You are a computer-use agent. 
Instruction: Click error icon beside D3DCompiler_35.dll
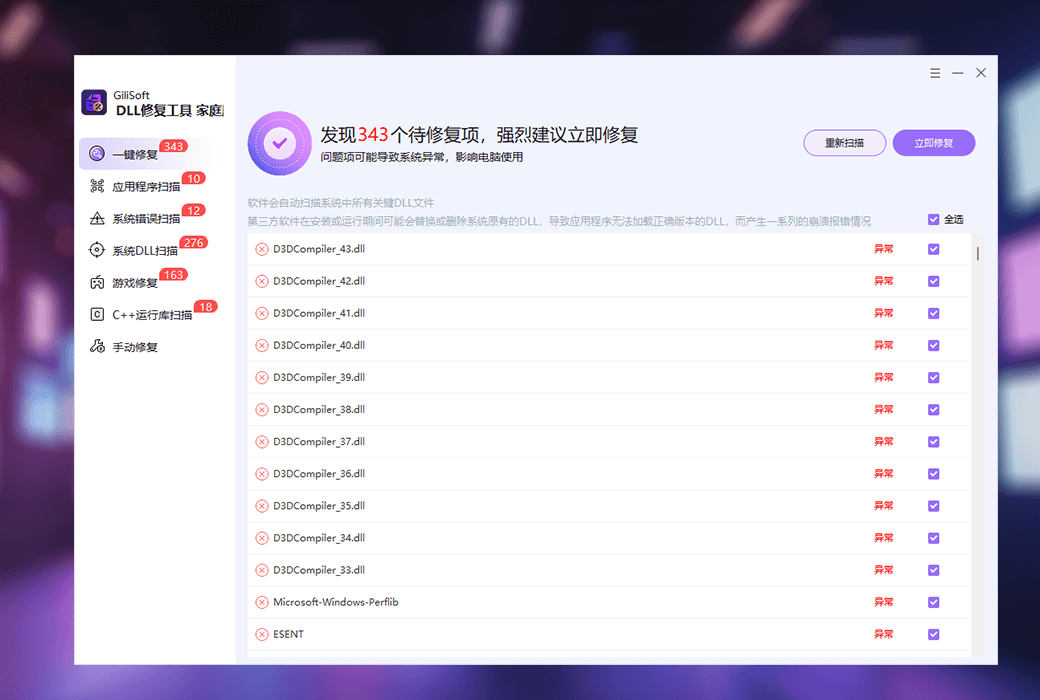pos(262,506)
